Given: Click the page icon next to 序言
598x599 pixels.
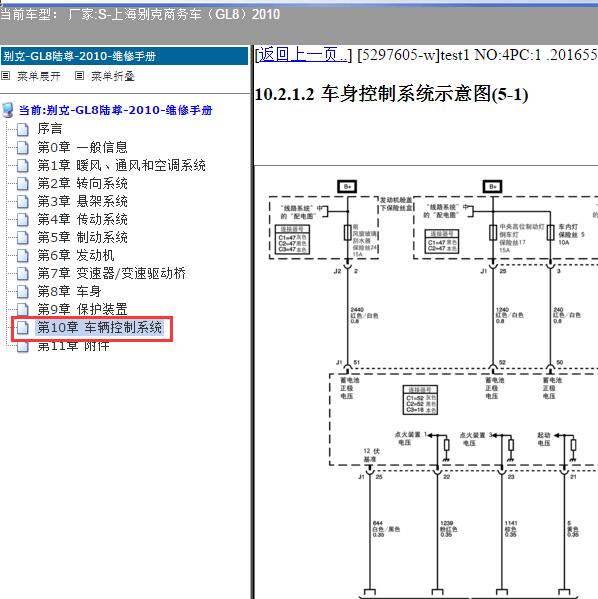Looking at the screenshot, I should coord(23,130).
